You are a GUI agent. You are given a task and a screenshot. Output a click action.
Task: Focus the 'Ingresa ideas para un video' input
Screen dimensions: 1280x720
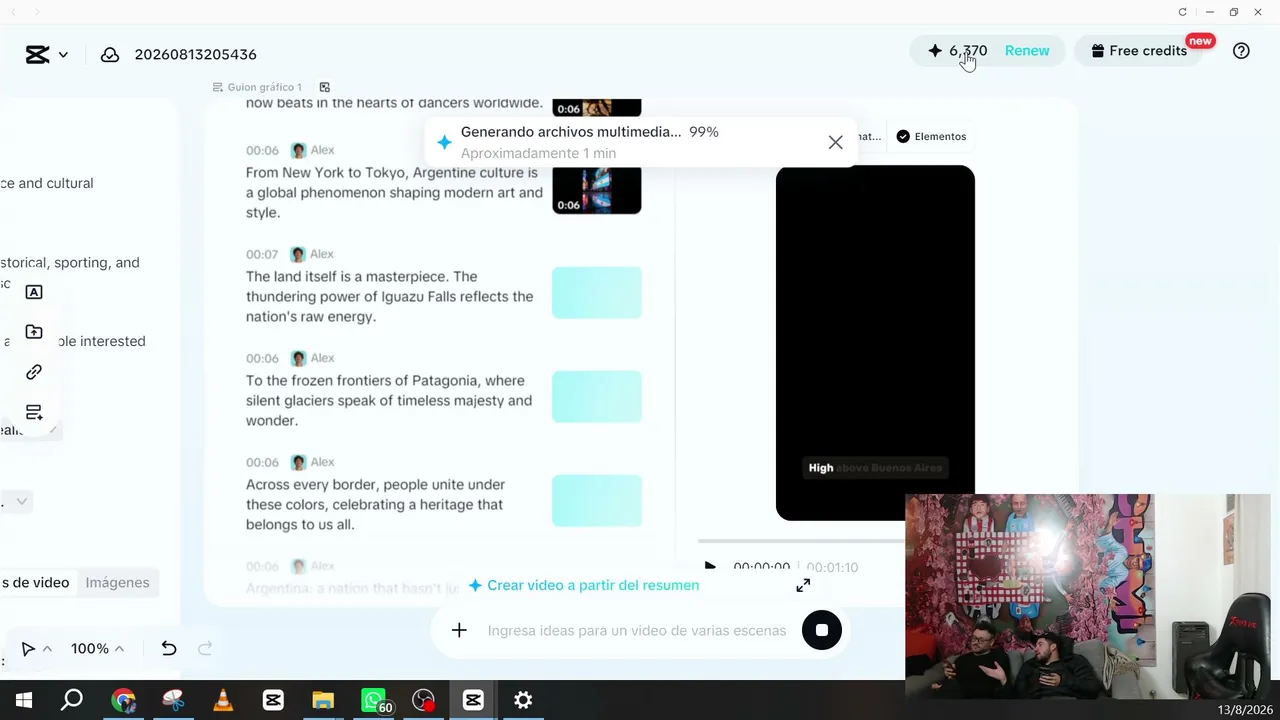coord(637,630)
